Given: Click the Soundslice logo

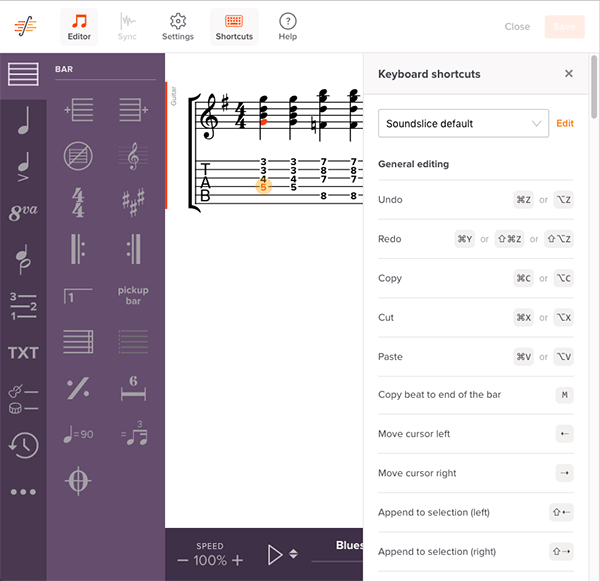Looking at the screenshot, I should click(x=25, y=26).
